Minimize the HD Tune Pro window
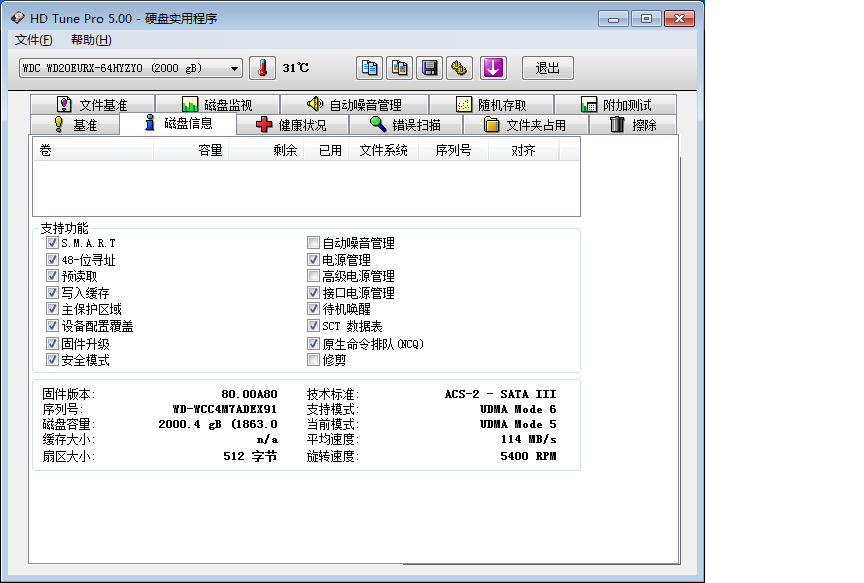 pyautogui.click(x=613, y=19)
